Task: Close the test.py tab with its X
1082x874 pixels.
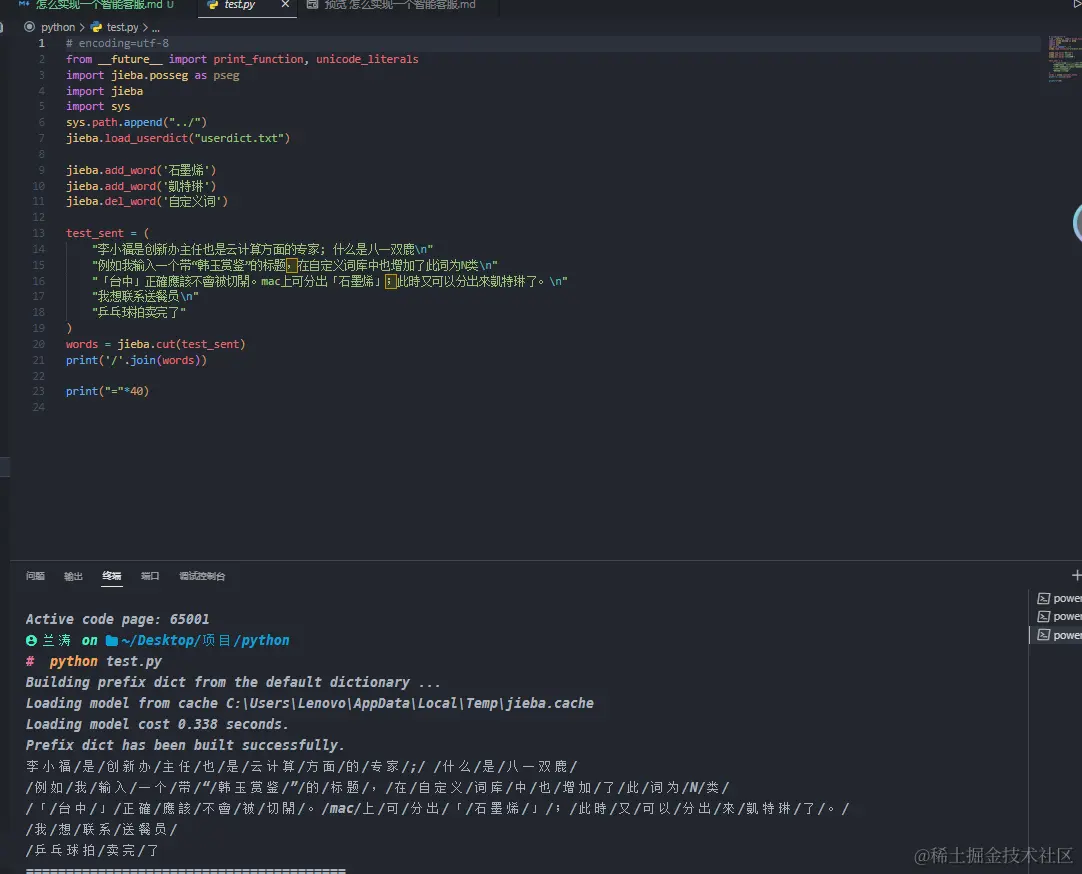Action: coord(285,5)
